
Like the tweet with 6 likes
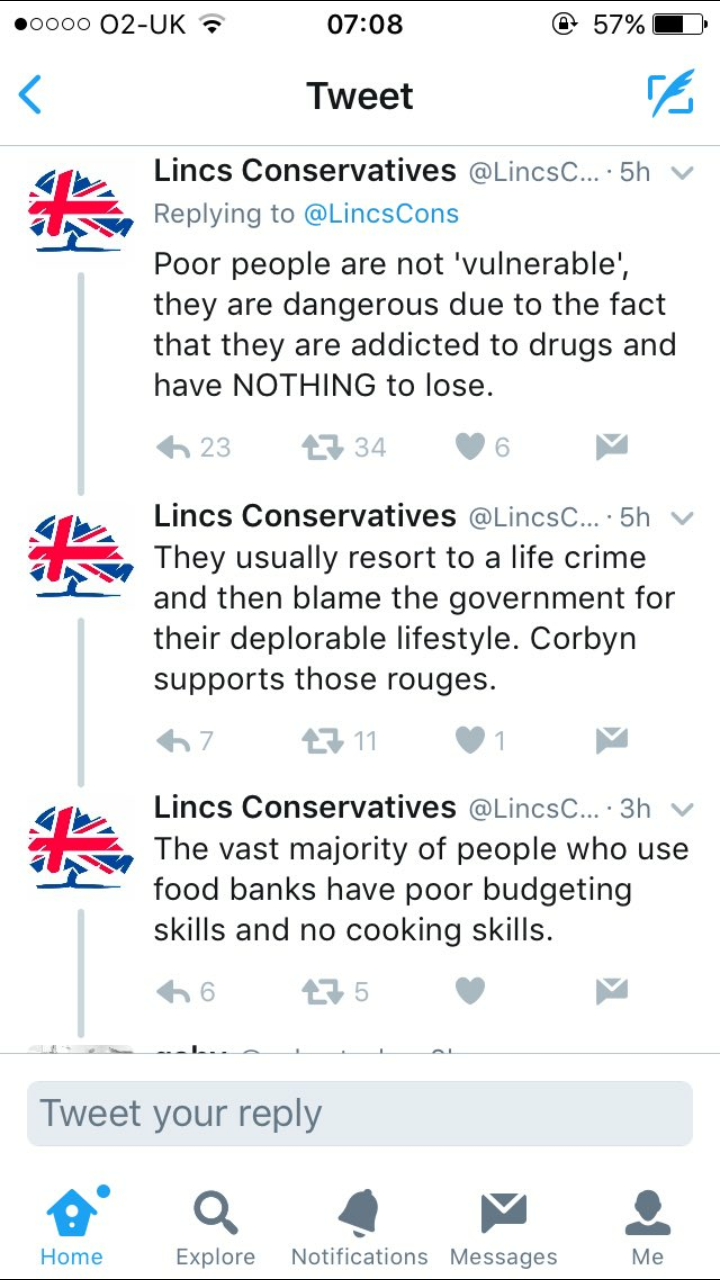coord(470,447)
